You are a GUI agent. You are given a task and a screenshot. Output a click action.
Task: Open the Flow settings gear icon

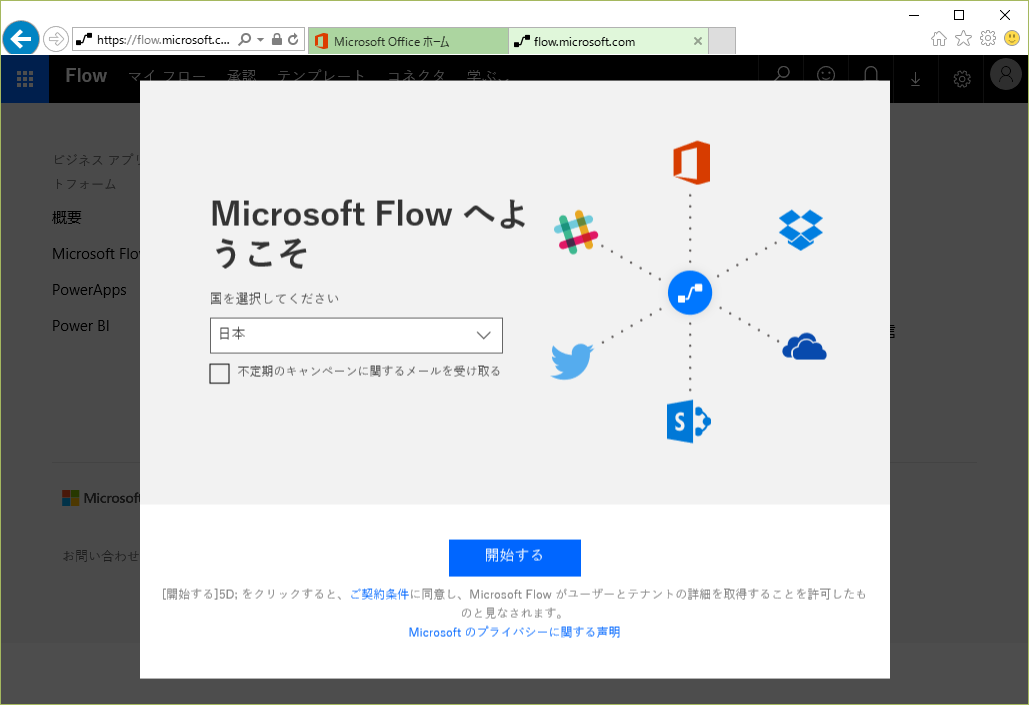pos(961,79)
